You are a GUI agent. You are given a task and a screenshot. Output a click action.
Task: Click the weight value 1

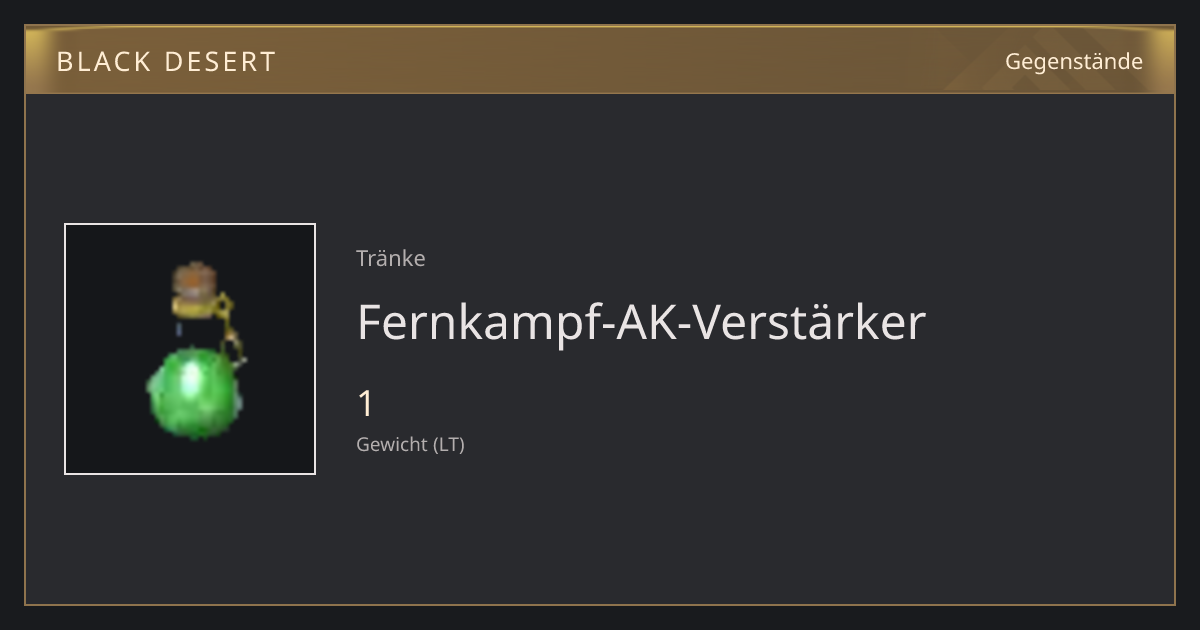(366, 404)
